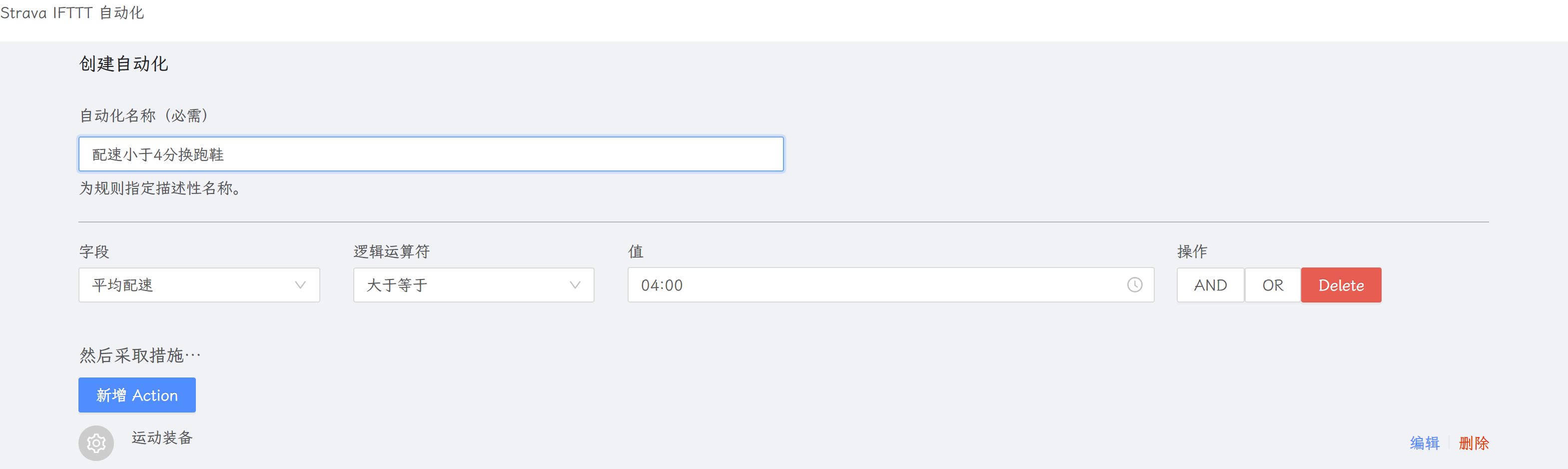Expand the 大于等于 operator dropdown
Viewport: 1568px width, 469px height.
(473, 285)
